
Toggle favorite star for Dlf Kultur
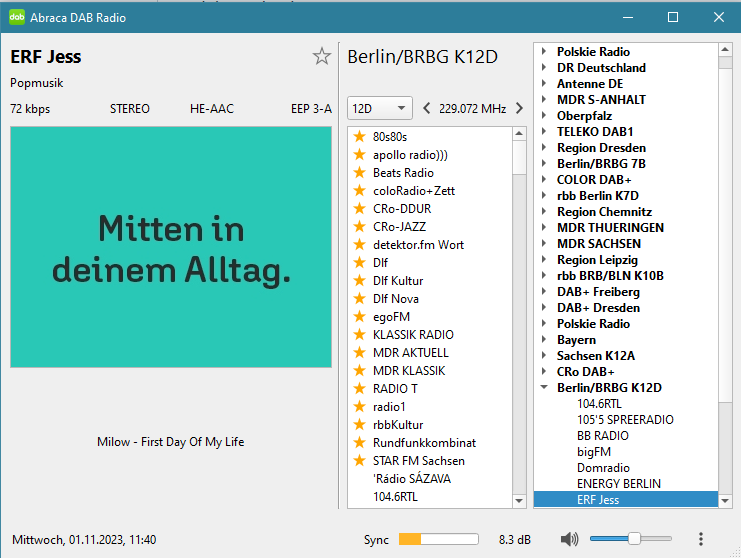(359, 281)
